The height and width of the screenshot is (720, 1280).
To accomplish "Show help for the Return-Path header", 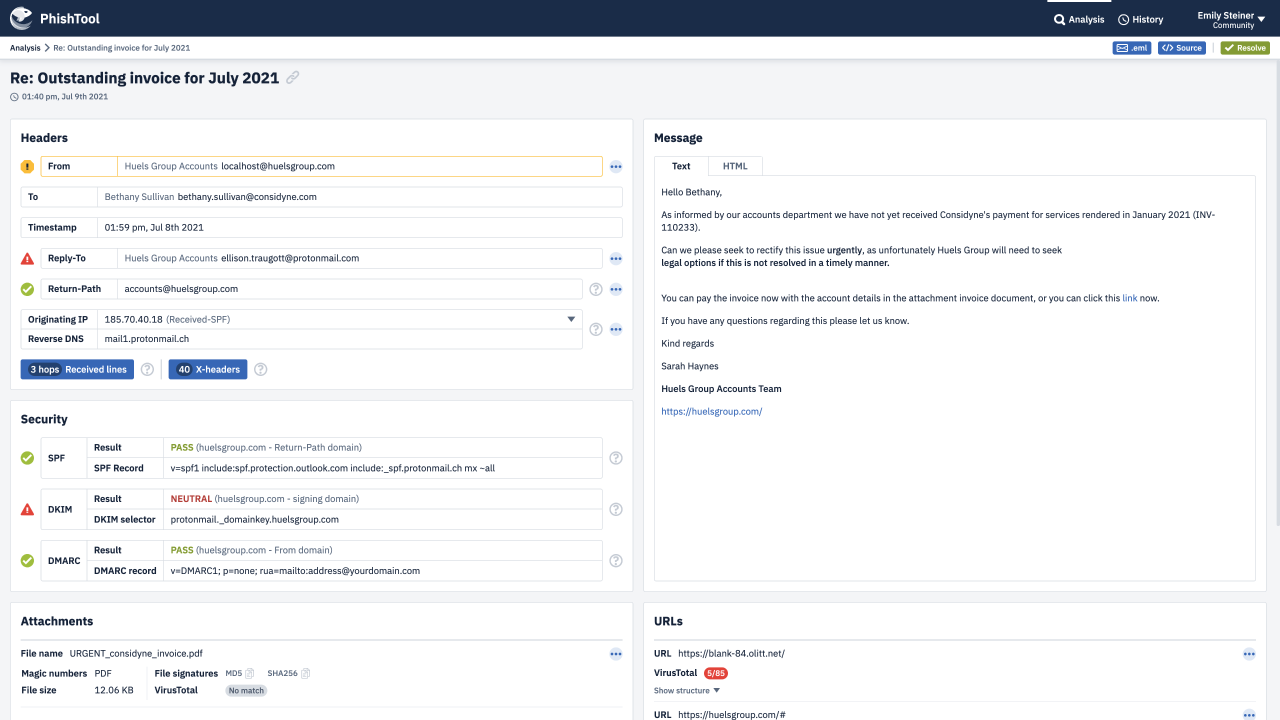I will pos(596,289).
